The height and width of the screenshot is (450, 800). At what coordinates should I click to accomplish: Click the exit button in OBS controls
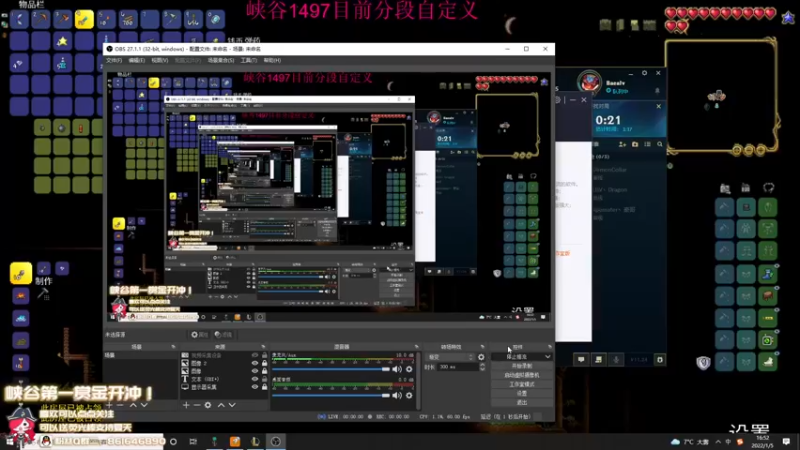tap(521, 403)
